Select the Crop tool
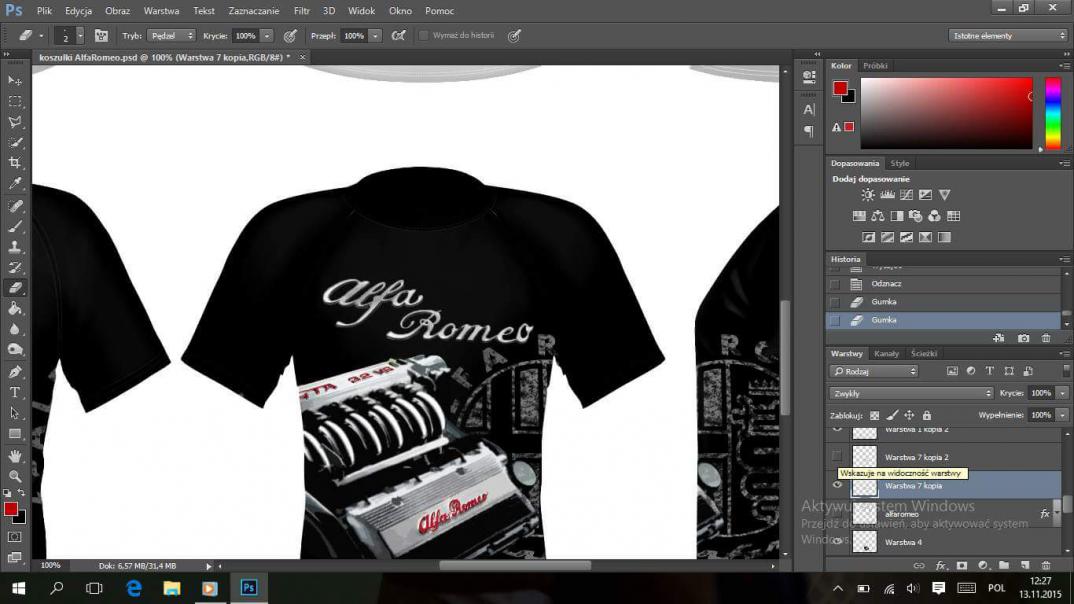Screen dimensions: 1074x604 [14, 163]
